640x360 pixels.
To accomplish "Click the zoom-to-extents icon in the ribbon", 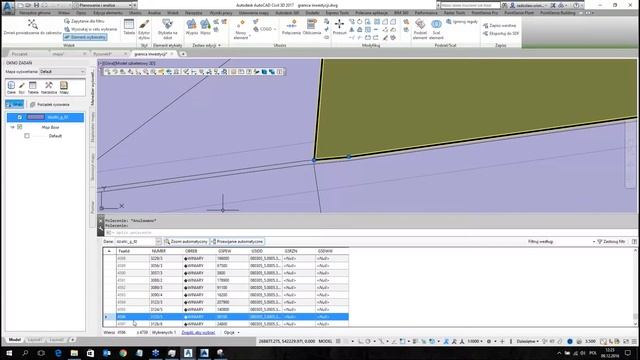I will pos(33,24).
